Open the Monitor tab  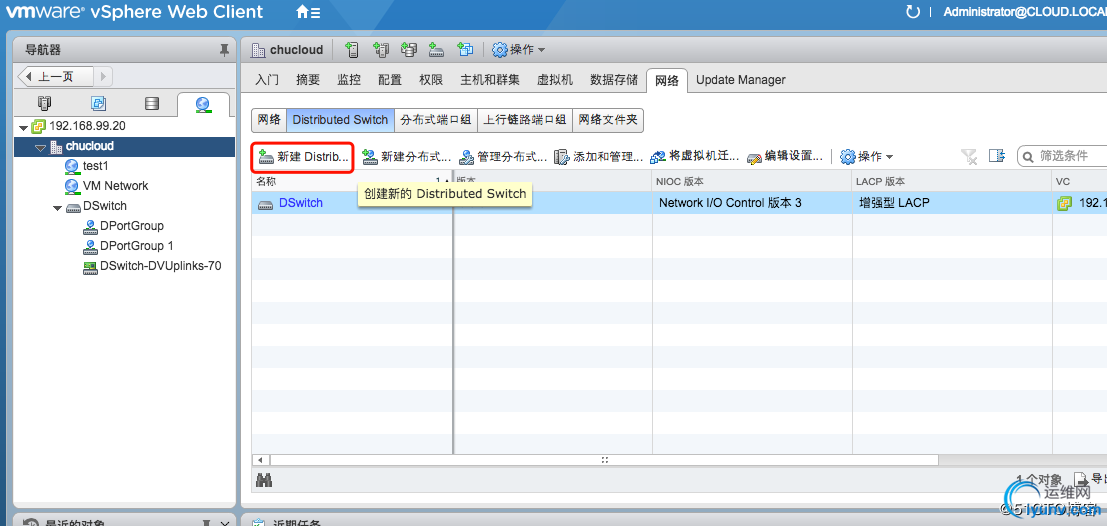coord(349,80)
